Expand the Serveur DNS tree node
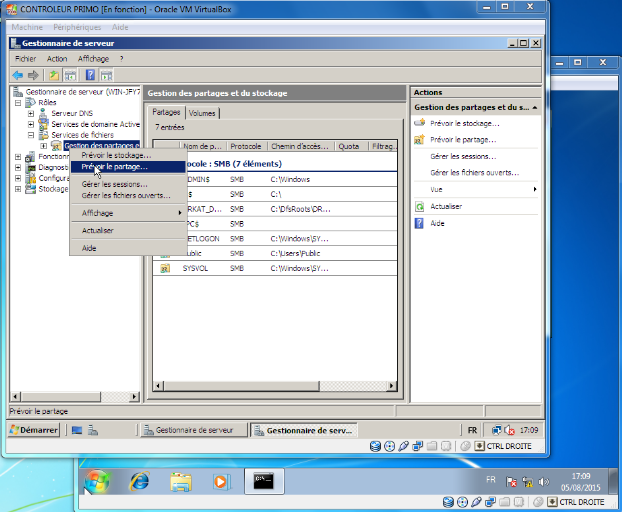The height and width of the screenshot is (512, 622). click(31, 113)
